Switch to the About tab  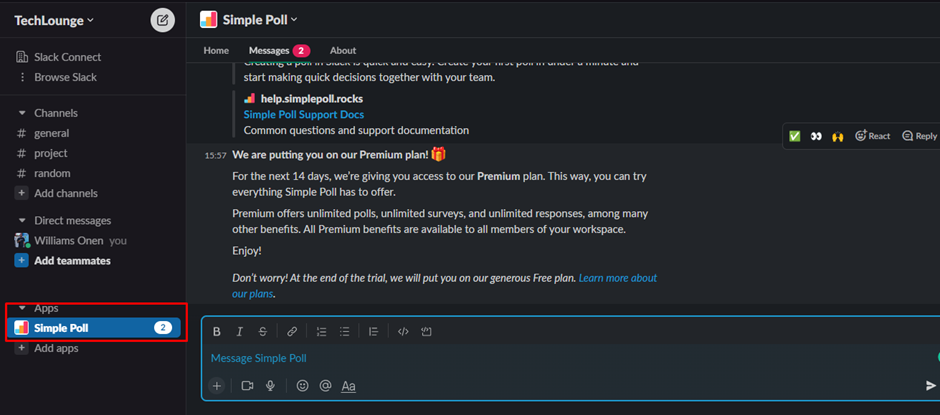(x=343, y=50)
